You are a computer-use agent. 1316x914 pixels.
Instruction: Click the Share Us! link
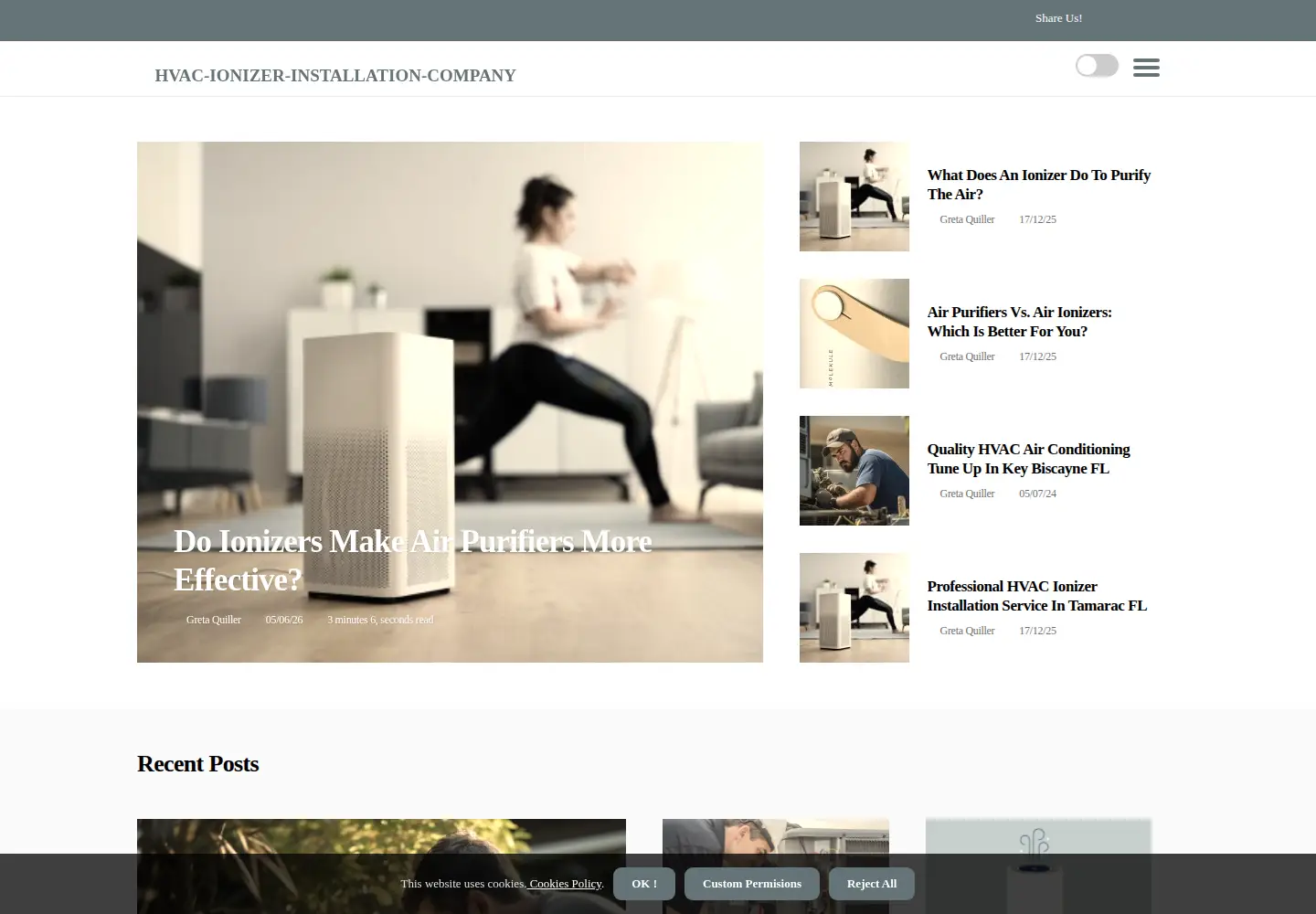tap(1058, 18)
